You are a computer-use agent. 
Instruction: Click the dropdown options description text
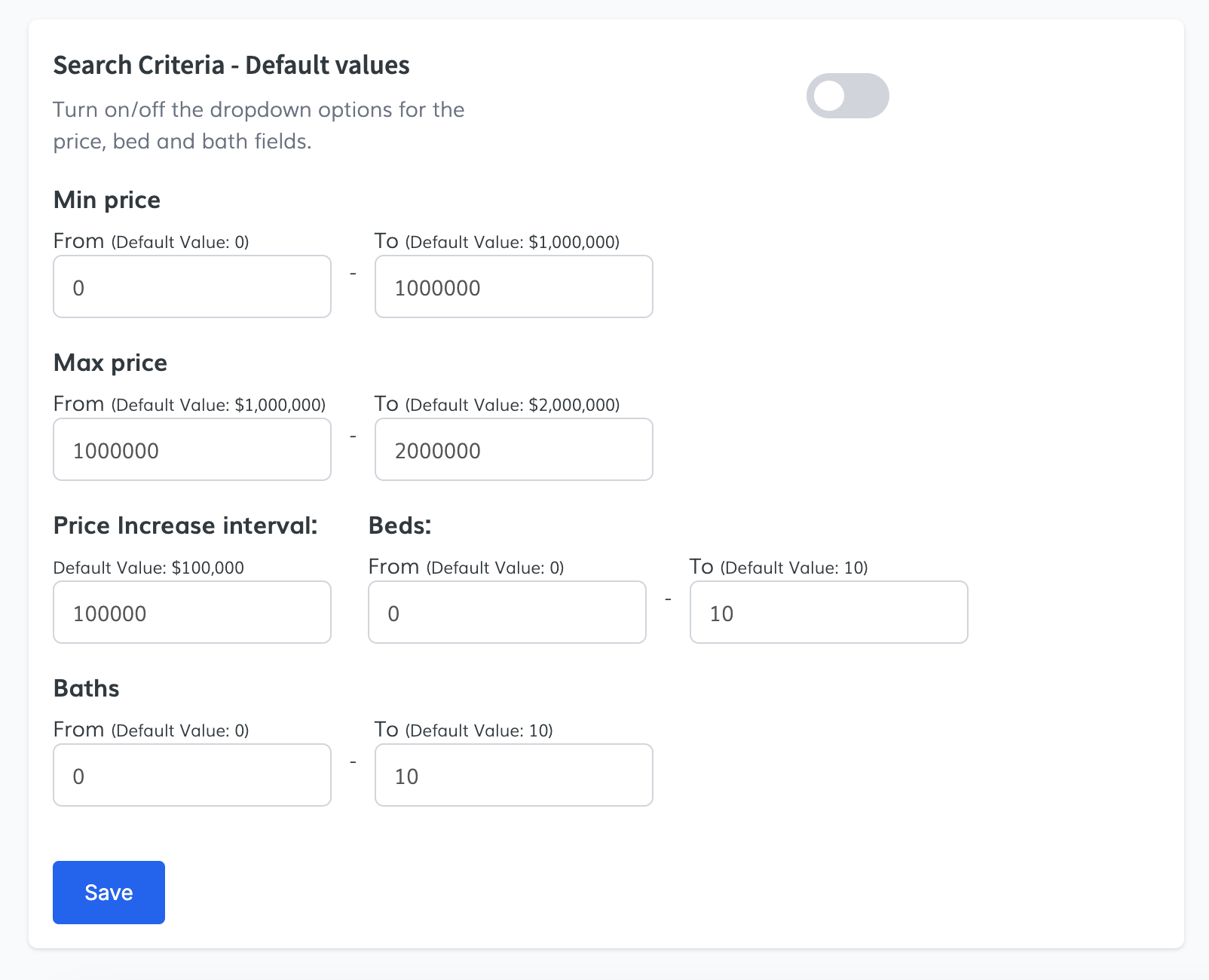pos(259,125)
